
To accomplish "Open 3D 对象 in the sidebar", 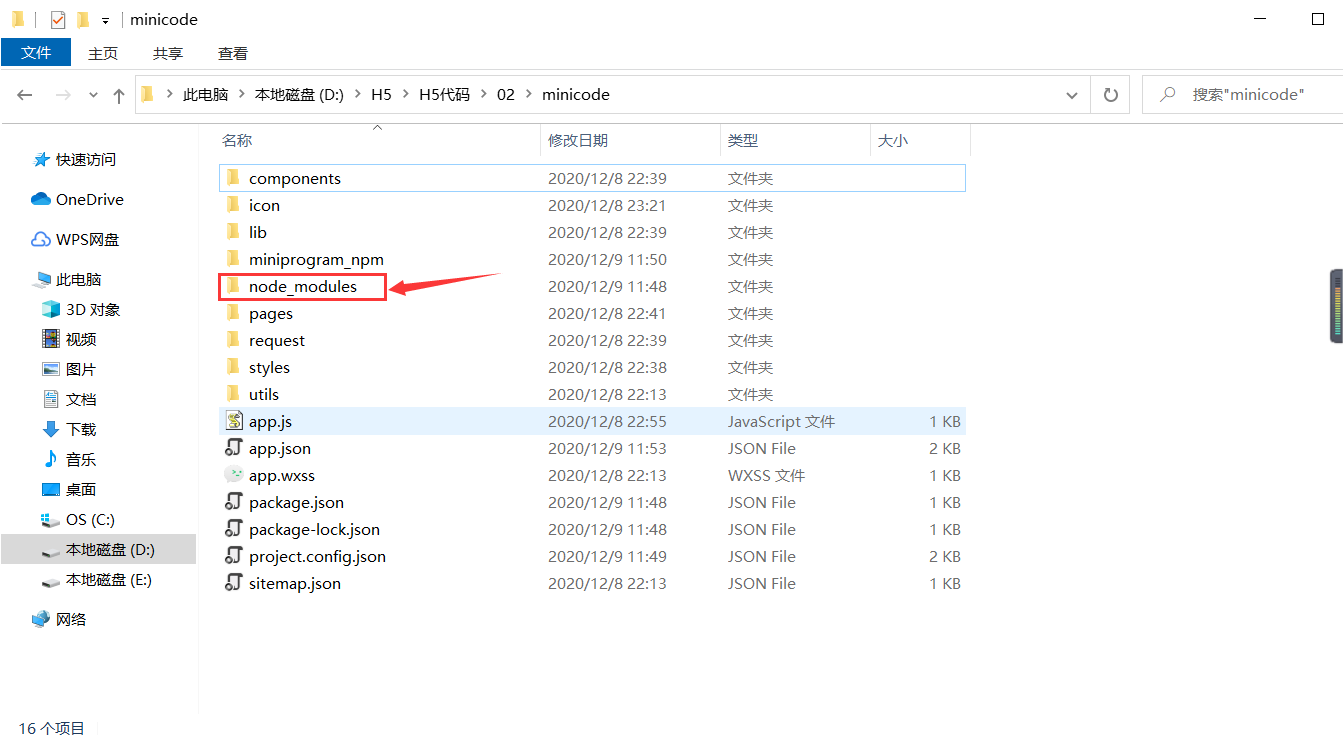I will (x=81, y=309).
